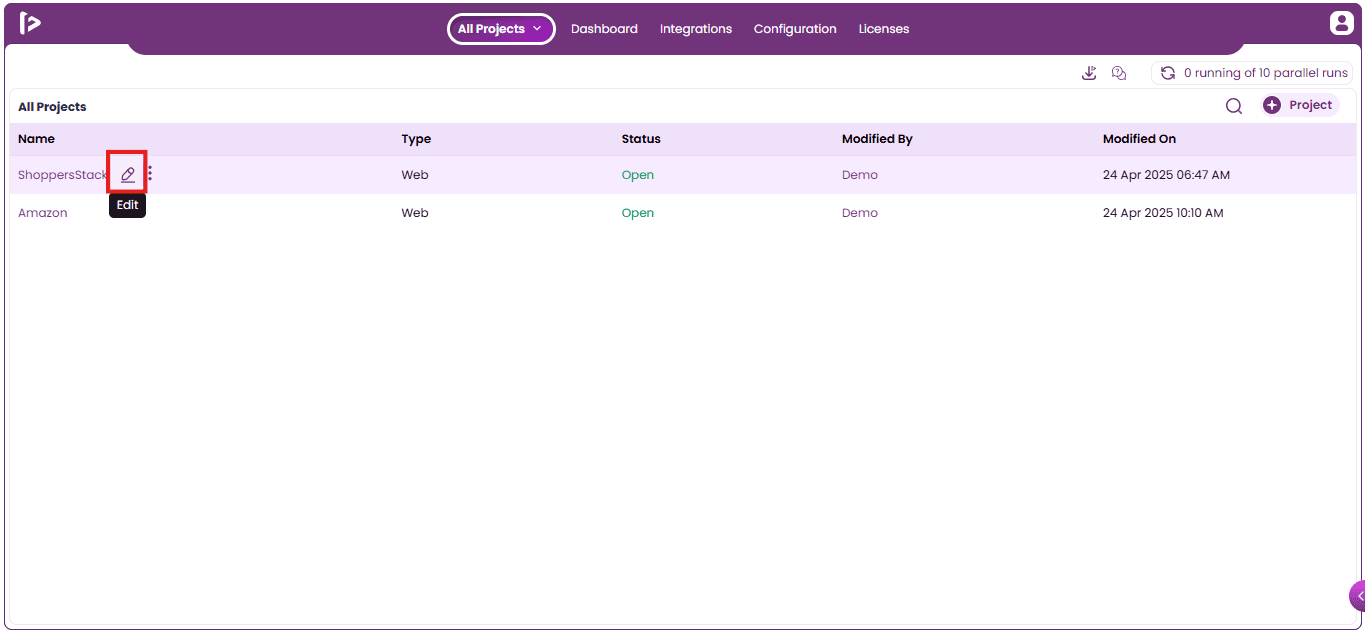Select the Open status of ShoppersStack
This screenshot has height=632, width=1365.
pyautogui.click(x=638, y=175)
